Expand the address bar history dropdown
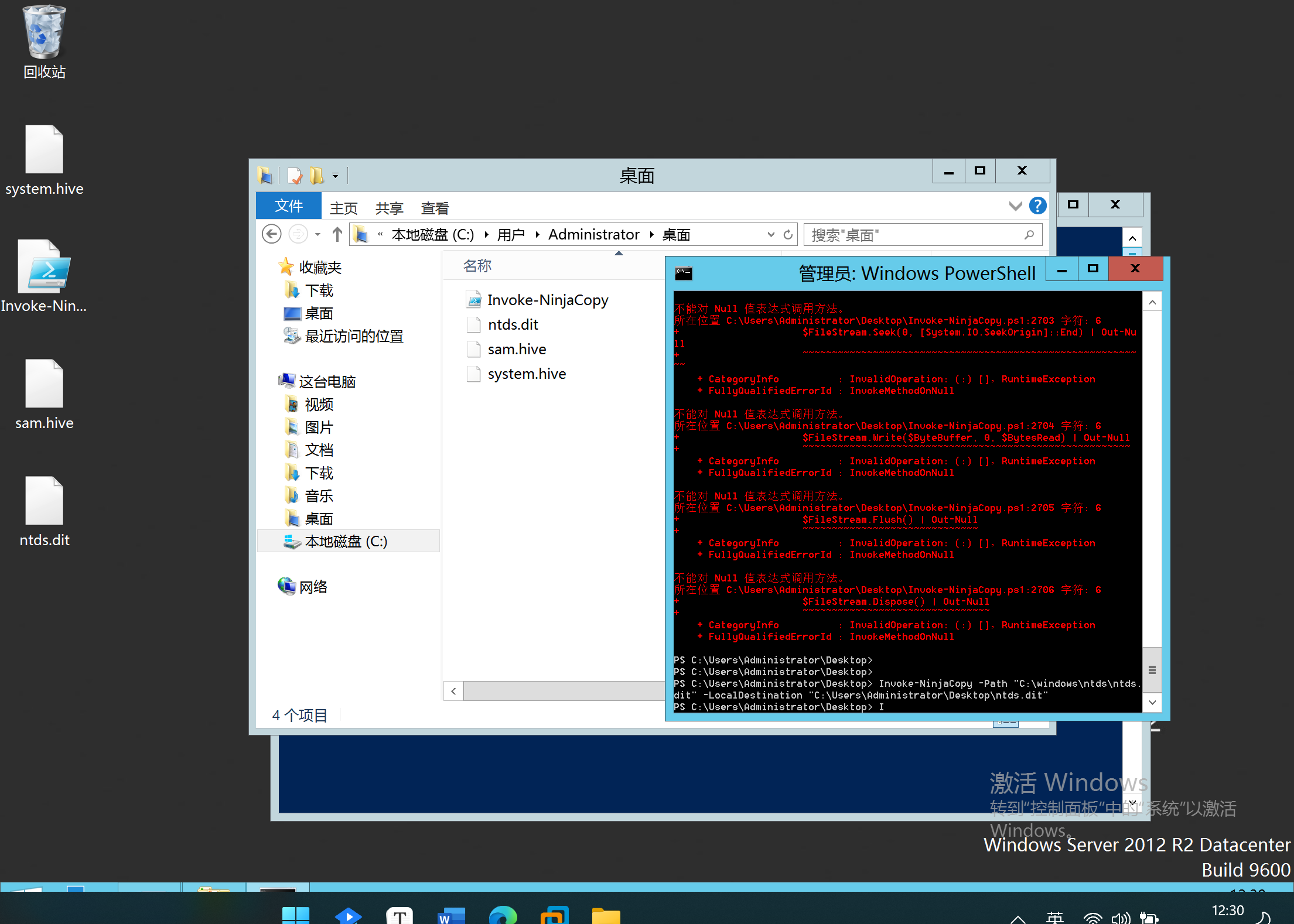 coord(771,235)
